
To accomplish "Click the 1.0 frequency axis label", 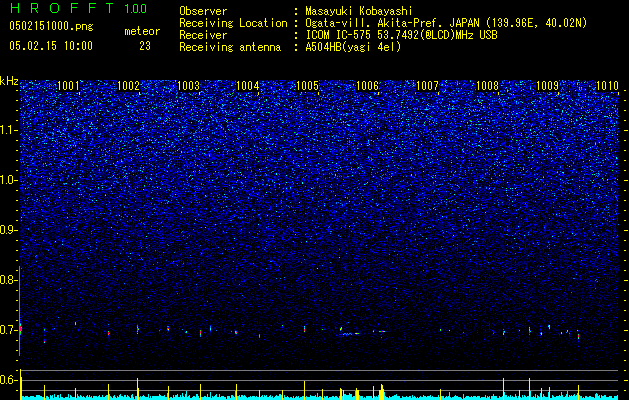I will click(x=7, y=180).
